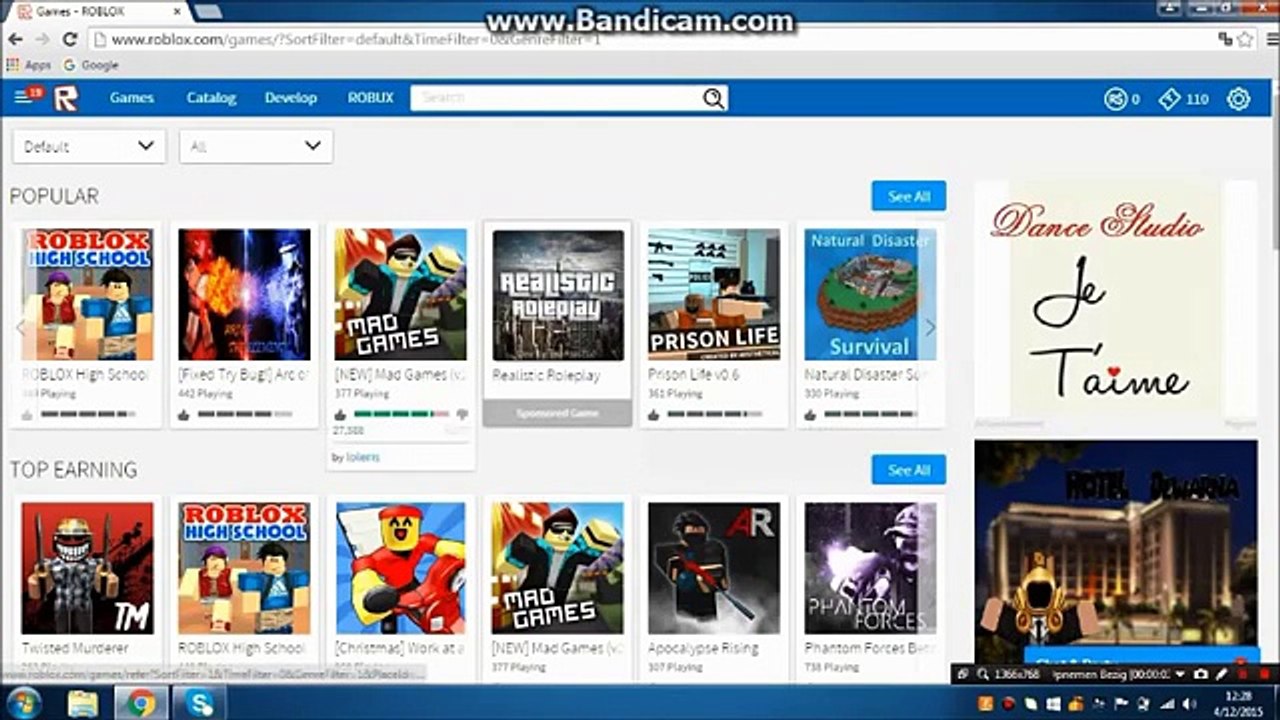
Task: Open the Arc game thumbnail in Popular
Action: click(244, 295)
